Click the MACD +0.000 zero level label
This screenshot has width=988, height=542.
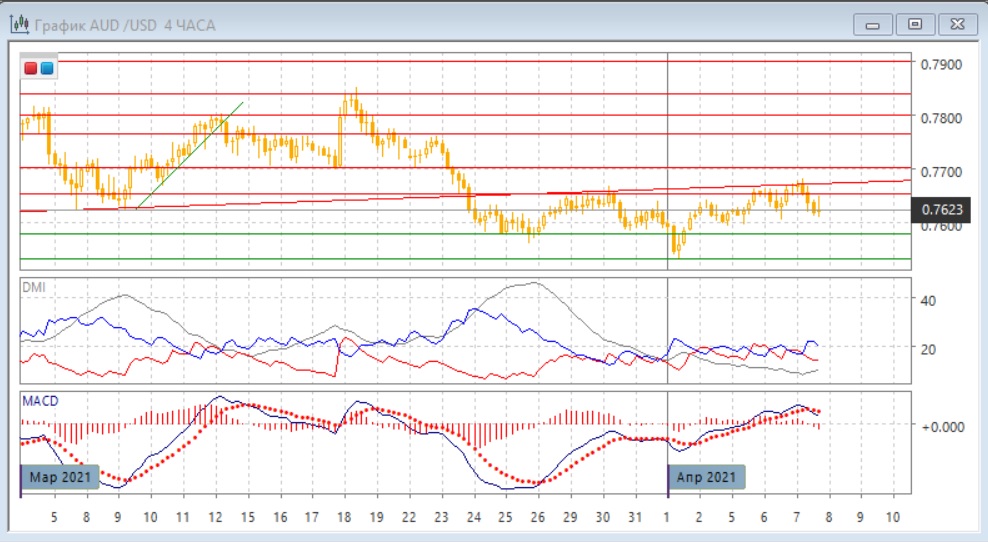[x=941, y=426]
